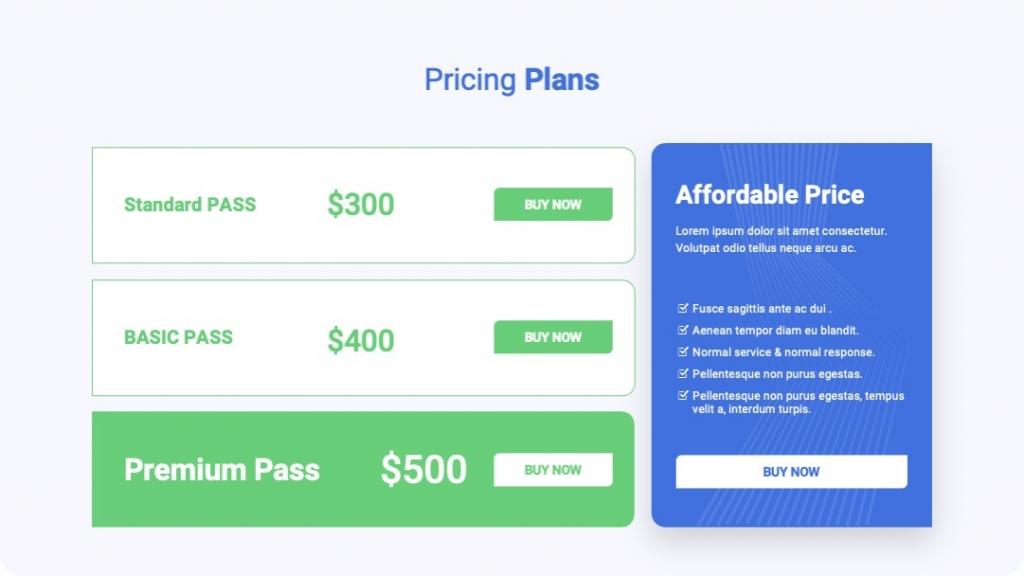Click Buy Now for Standard PASS

tap(552, 204)
